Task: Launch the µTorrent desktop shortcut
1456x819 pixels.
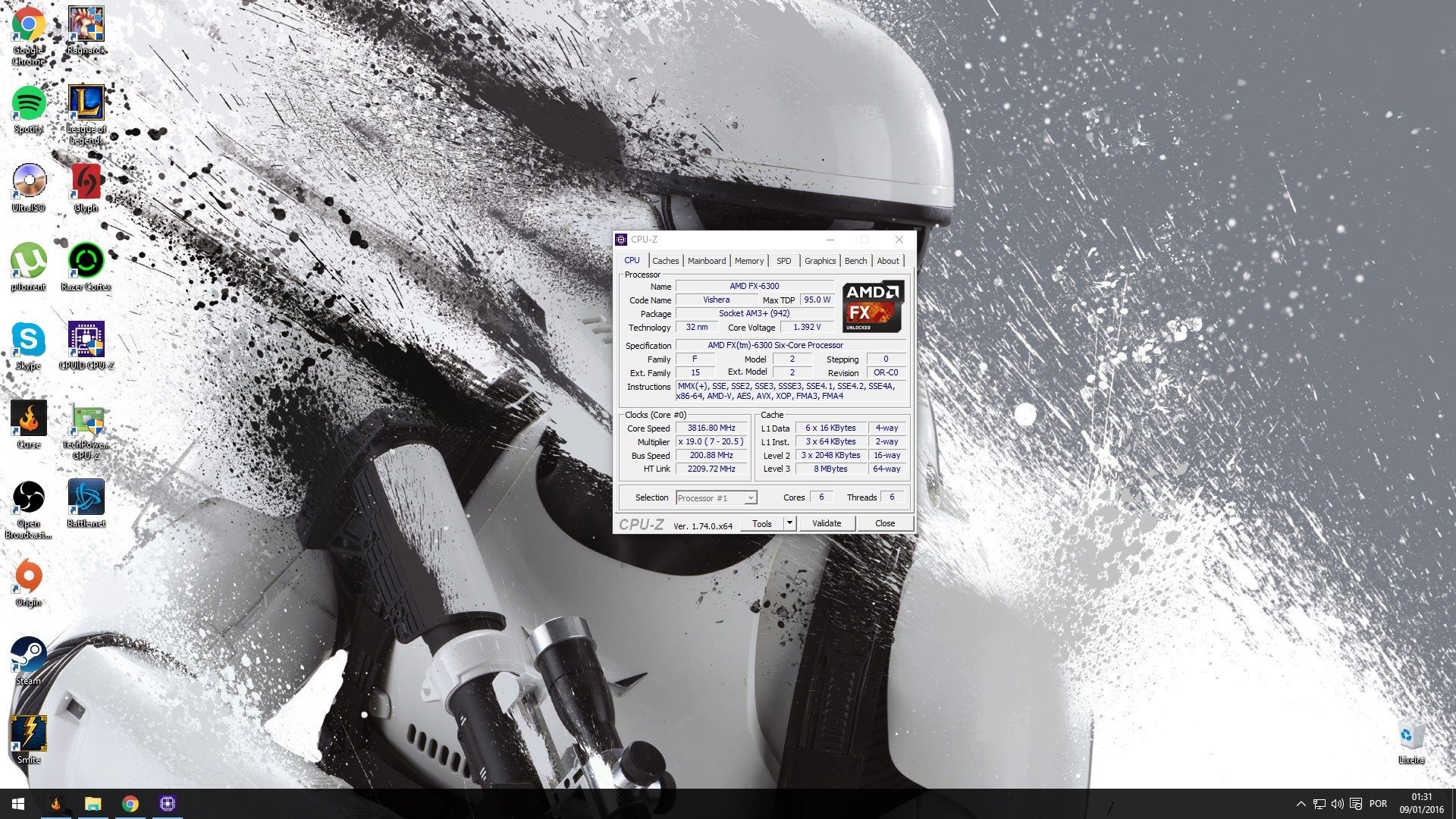Action: [x=29, y=267]
